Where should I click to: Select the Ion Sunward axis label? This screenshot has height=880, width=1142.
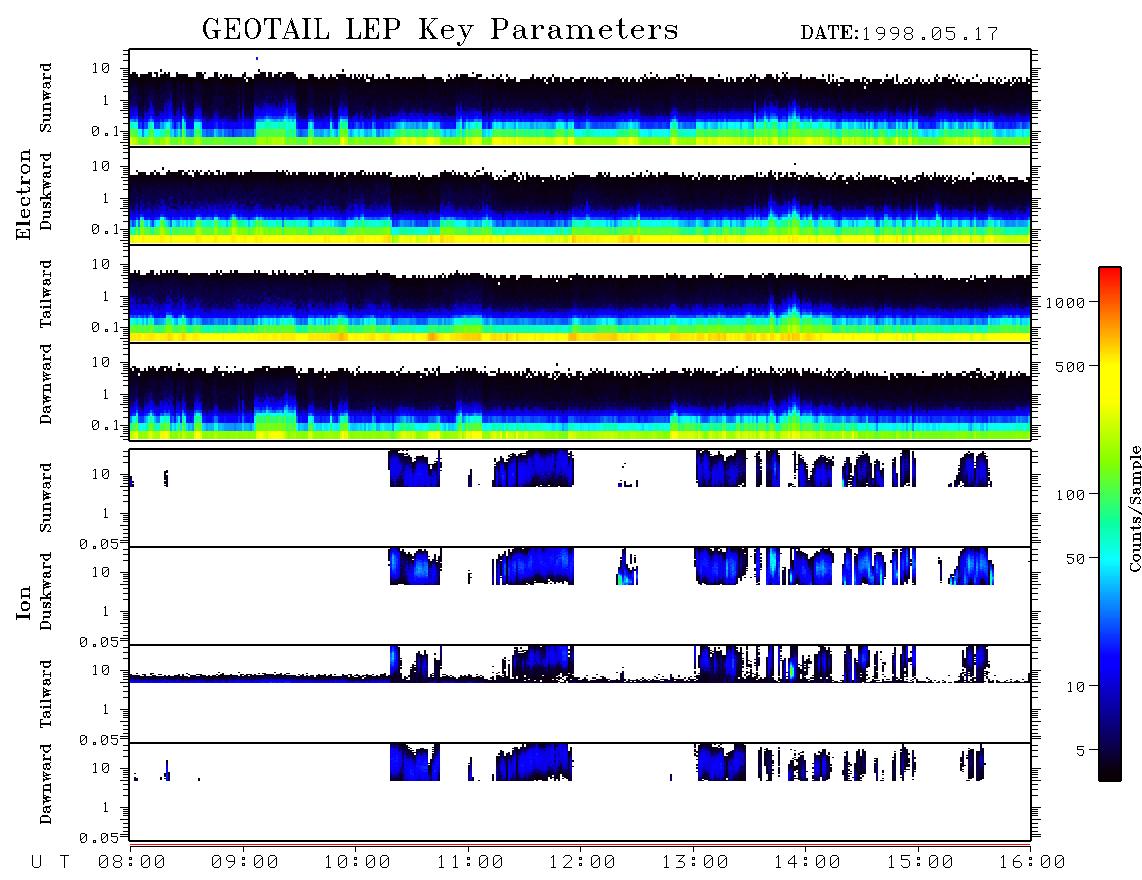tap(45, 498)
